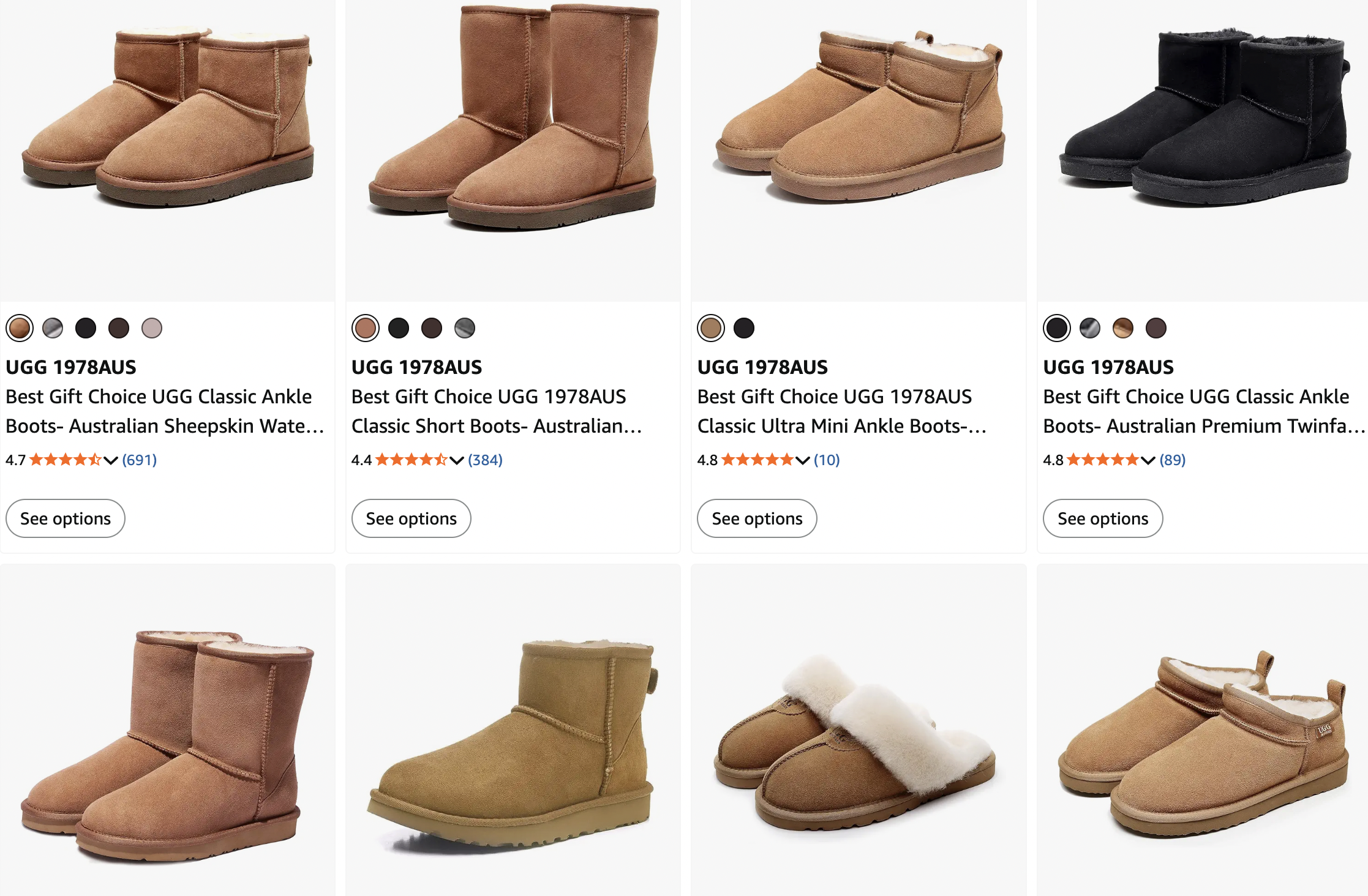
Task: Choose the grey swatch on the first product
Action: click(x=53, y=328)
